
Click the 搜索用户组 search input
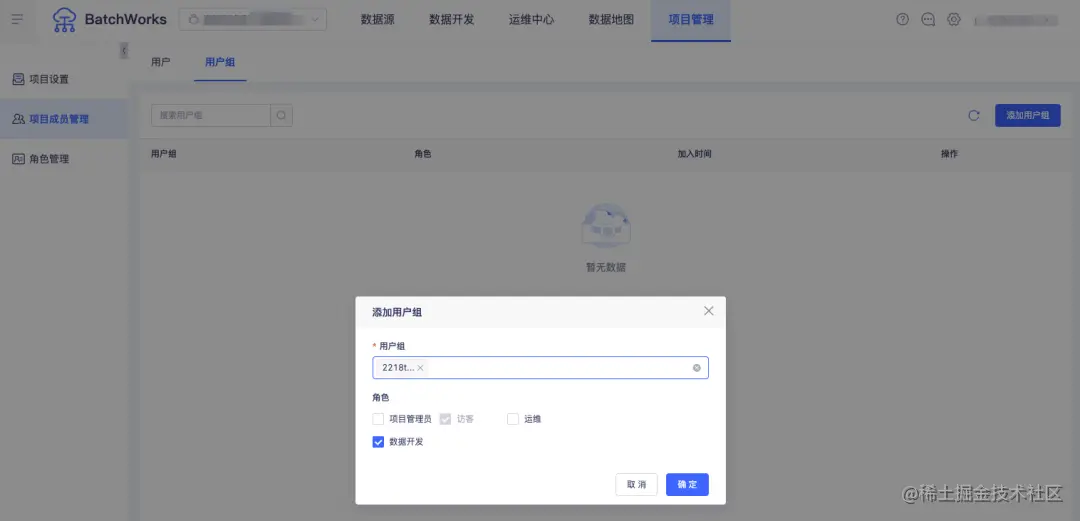pos(211,116)
